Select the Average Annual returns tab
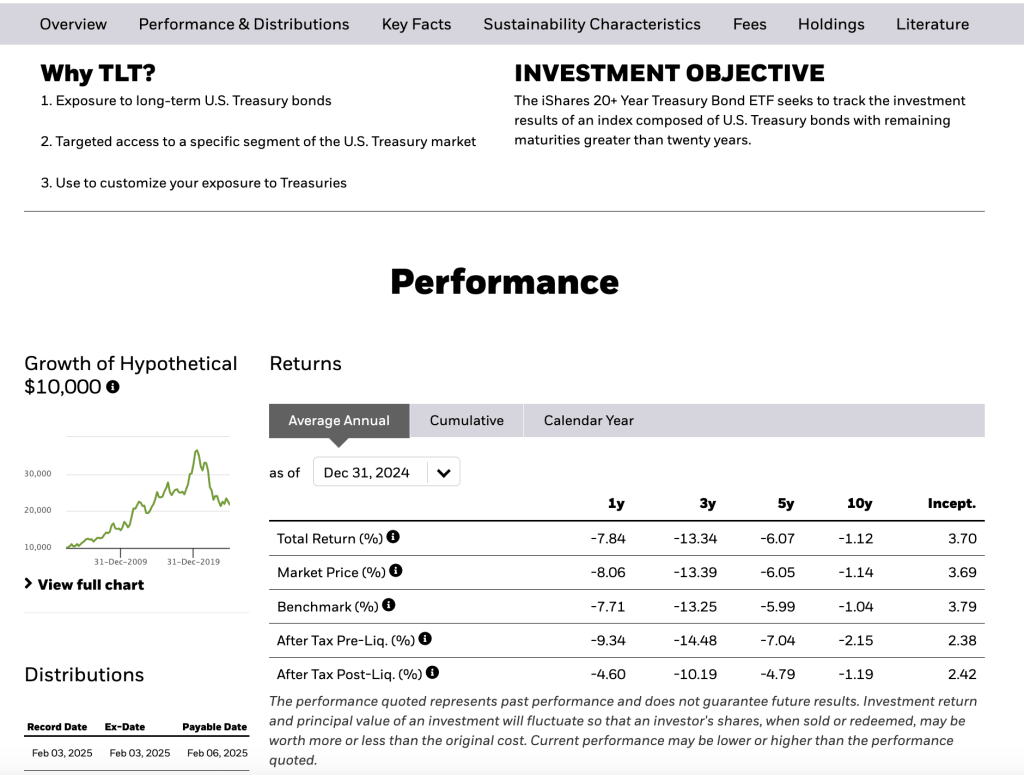Viewport: 1024px width, 775px height. click(x=339, y=421)
